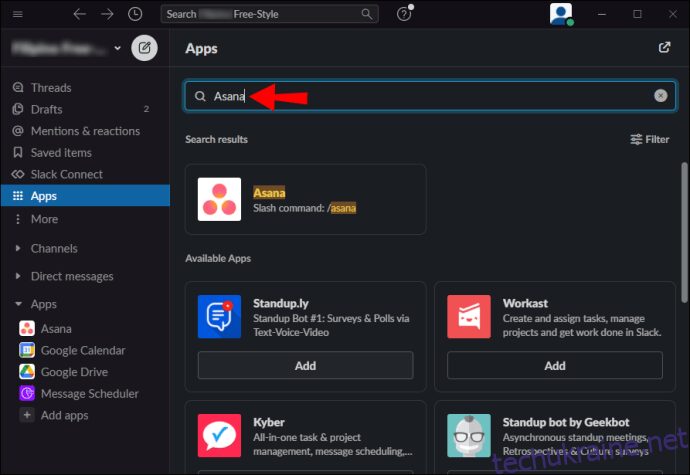690x475 pixels.
Task: Click the Drafts count badge 2
Action: [146, 109]
